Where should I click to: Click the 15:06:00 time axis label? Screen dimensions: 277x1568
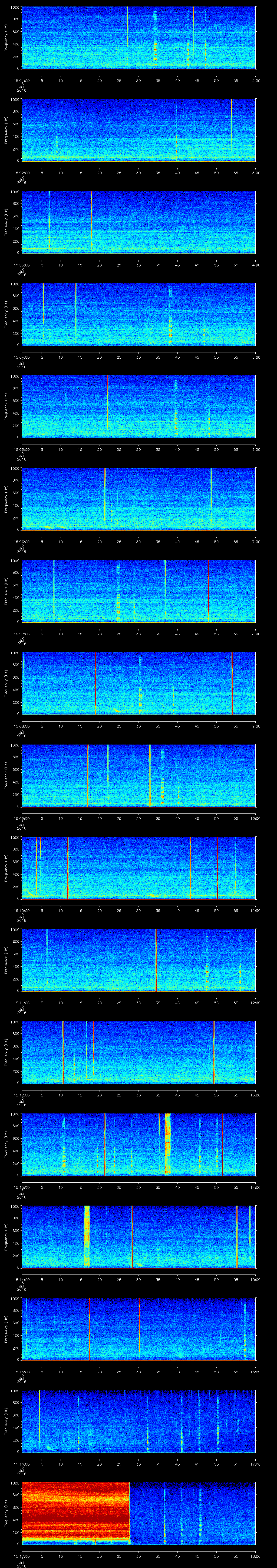21,542
